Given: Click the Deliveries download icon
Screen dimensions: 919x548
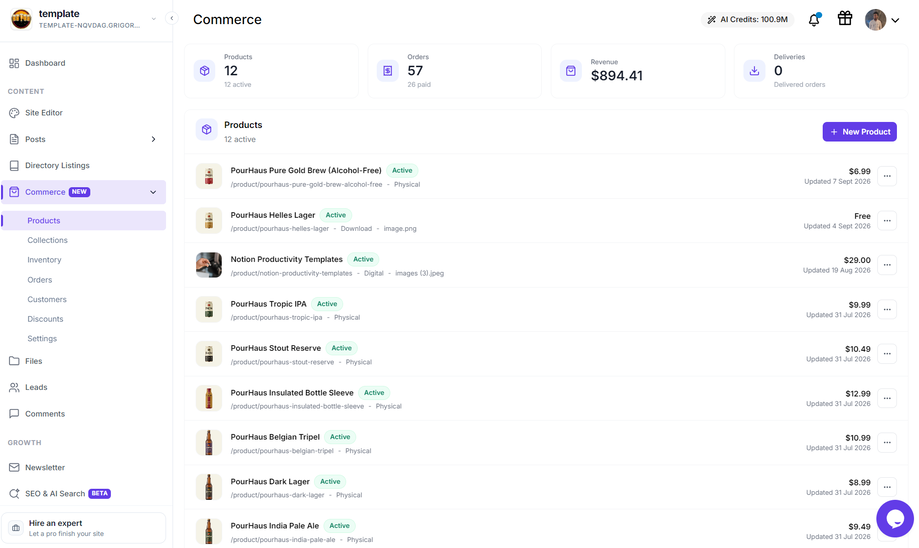Looking at the screenshot, I should point(754,71).
